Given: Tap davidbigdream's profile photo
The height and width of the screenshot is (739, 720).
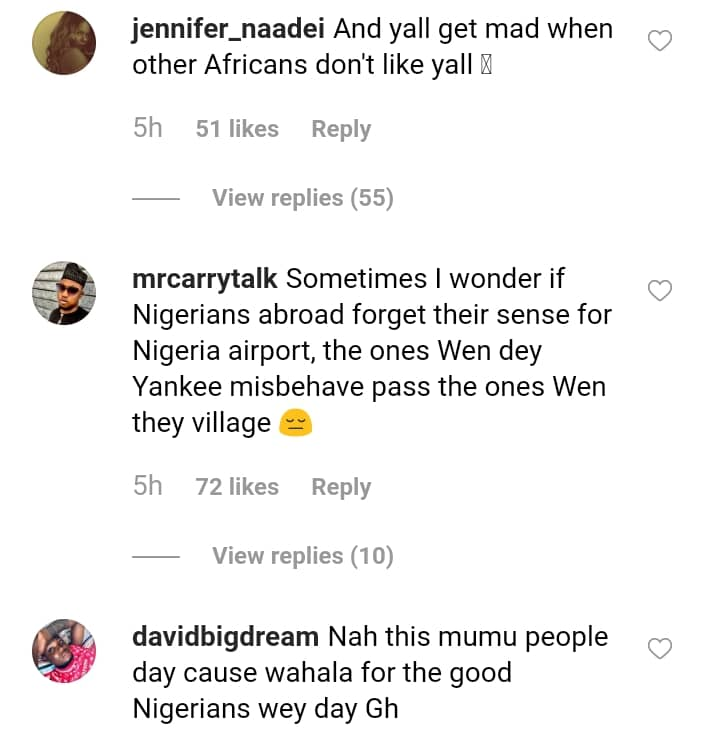Looking at the screenshot, I should point(64,650).
